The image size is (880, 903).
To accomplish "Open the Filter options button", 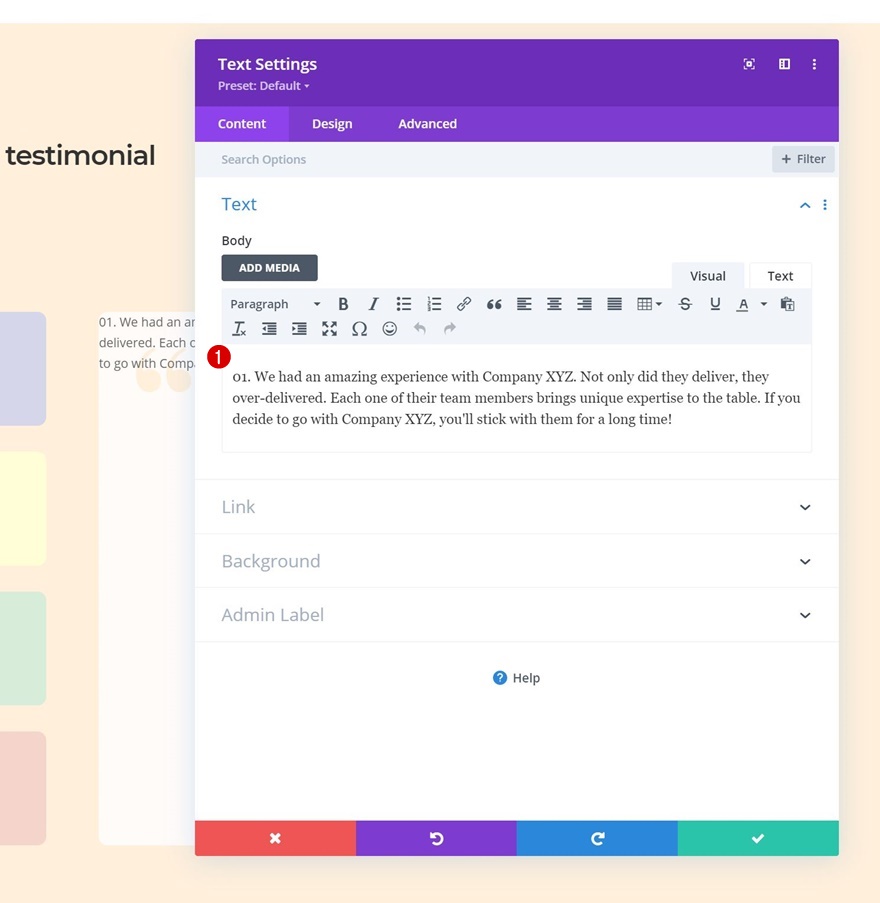I will pos(803,159).
